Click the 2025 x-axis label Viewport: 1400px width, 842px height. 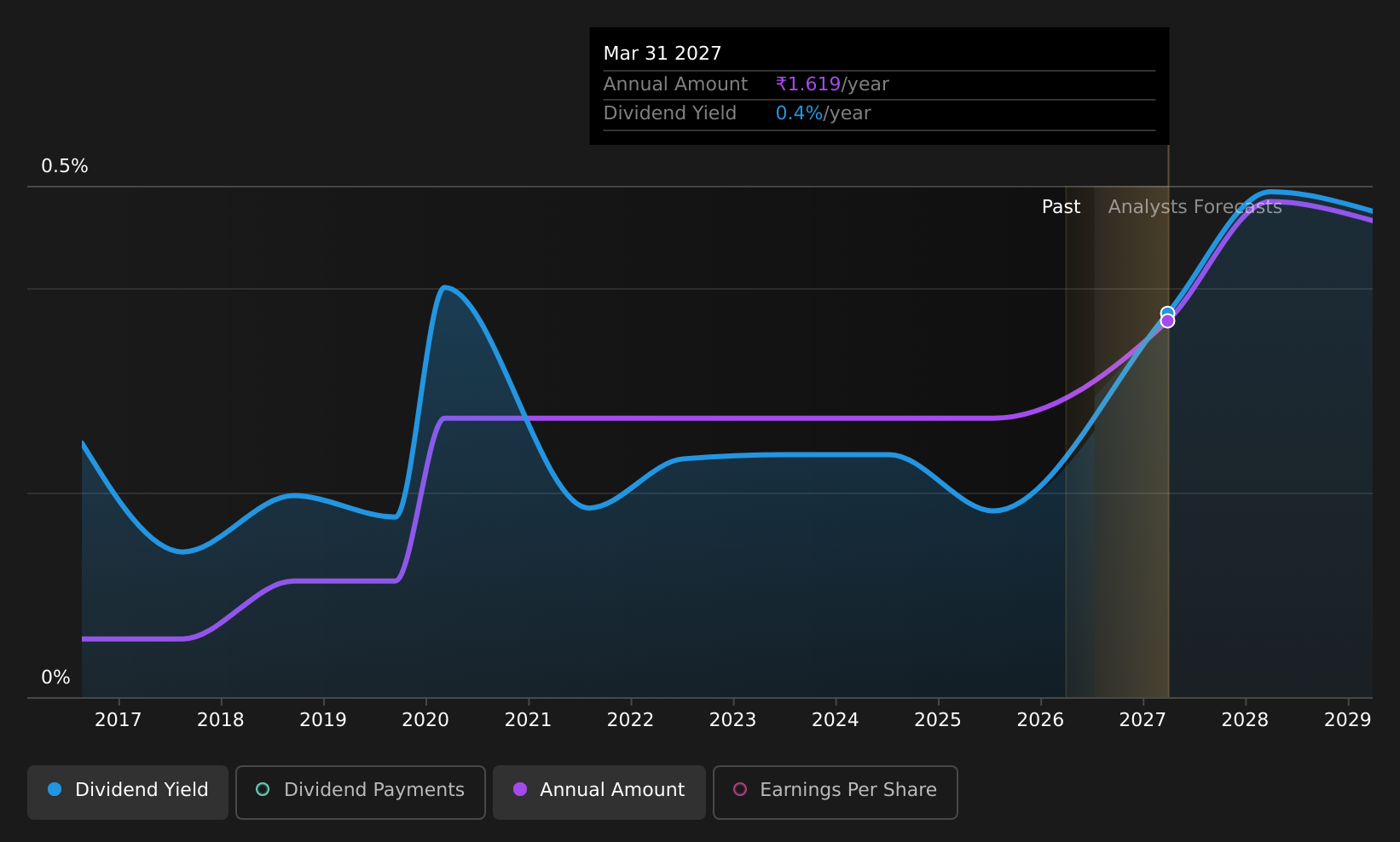938,720
